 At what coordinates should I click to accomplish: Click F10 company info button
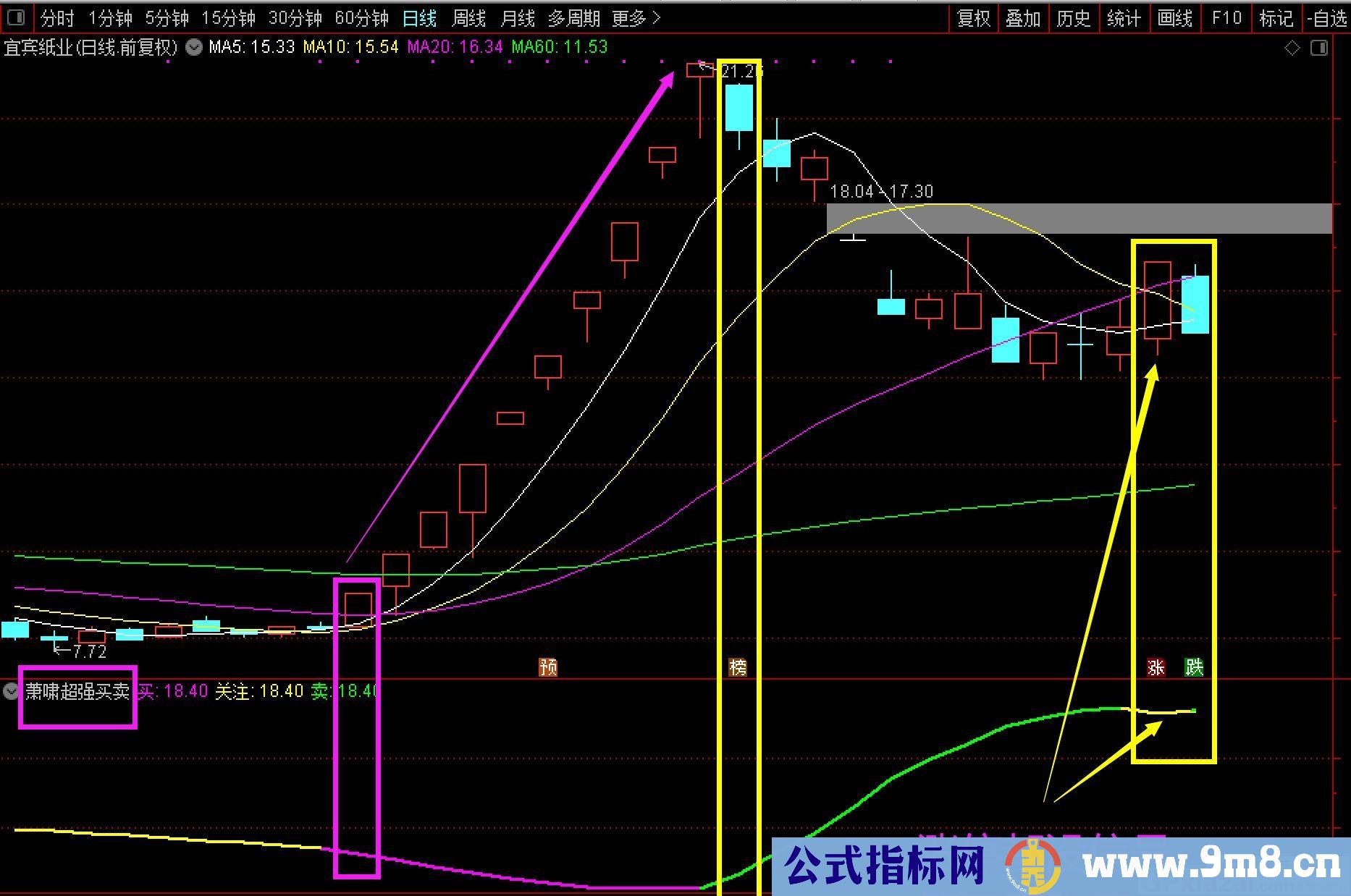1226,18
